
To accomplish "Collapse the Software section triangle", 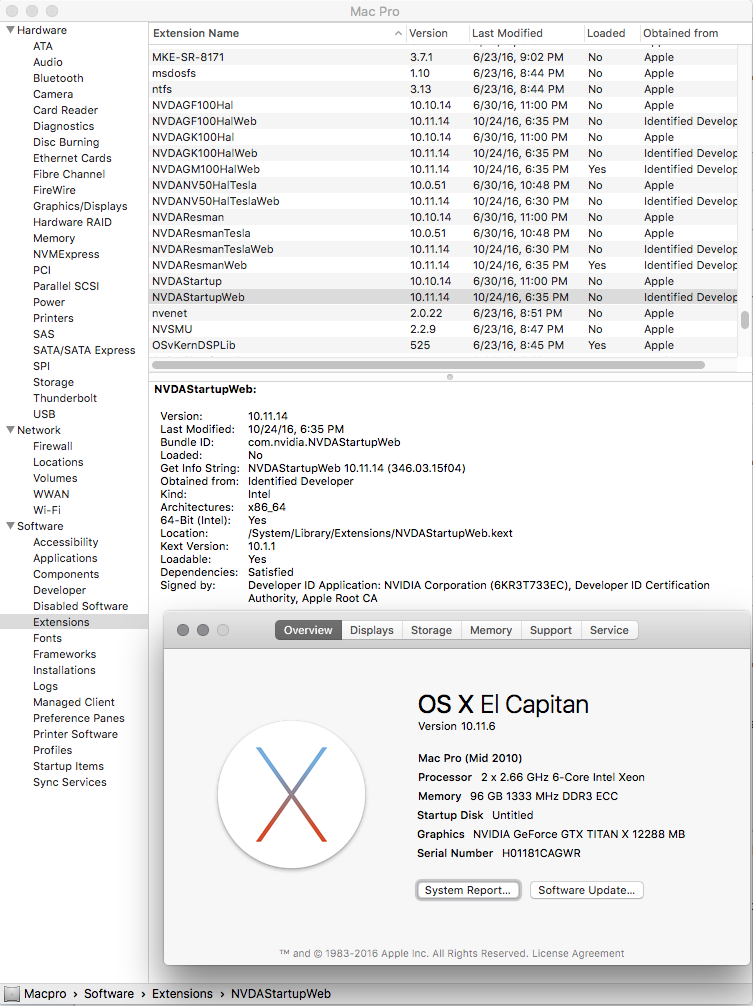I will [x=10, y=525].
